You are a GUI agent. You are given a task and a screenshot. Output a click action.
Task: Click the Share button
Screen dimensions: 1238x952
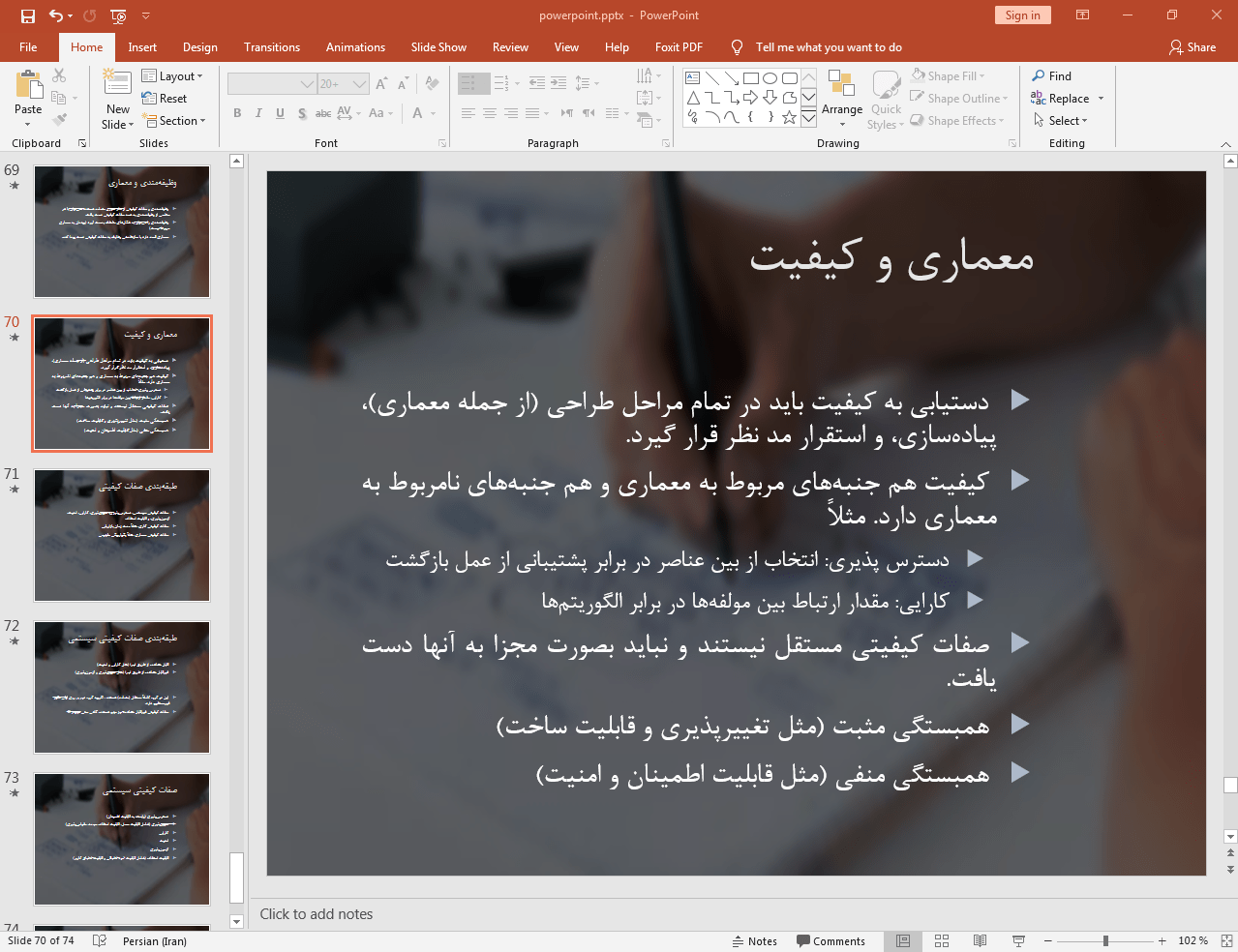point(1193,46)
